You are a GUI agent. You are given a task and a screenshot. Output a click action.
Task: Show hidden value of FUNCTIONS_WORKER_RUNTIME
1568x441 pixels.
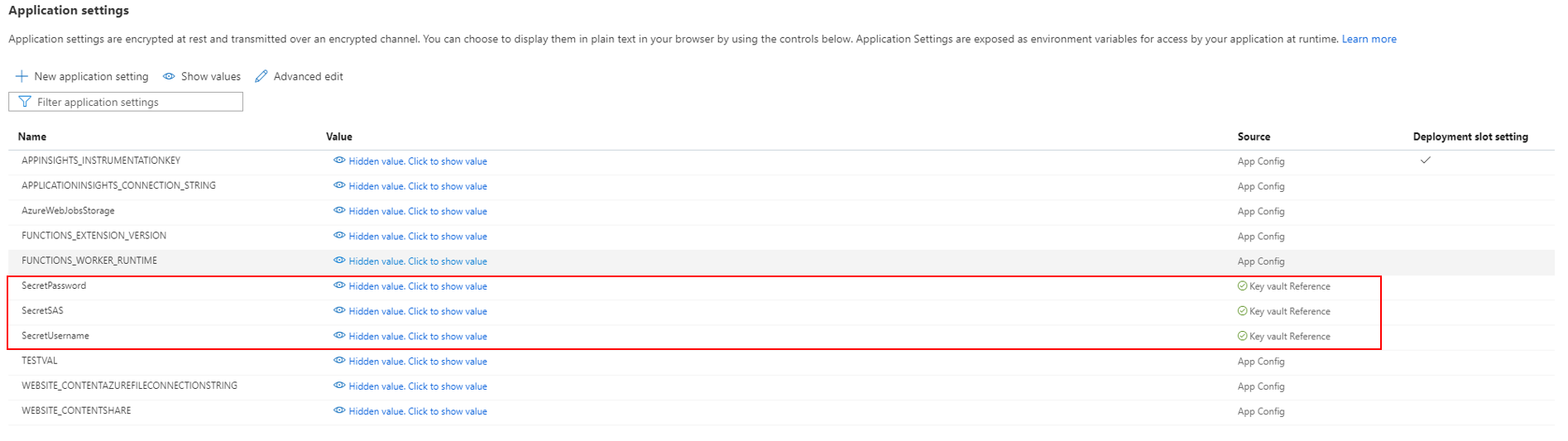pyautogui.click(x=410, y=261)
